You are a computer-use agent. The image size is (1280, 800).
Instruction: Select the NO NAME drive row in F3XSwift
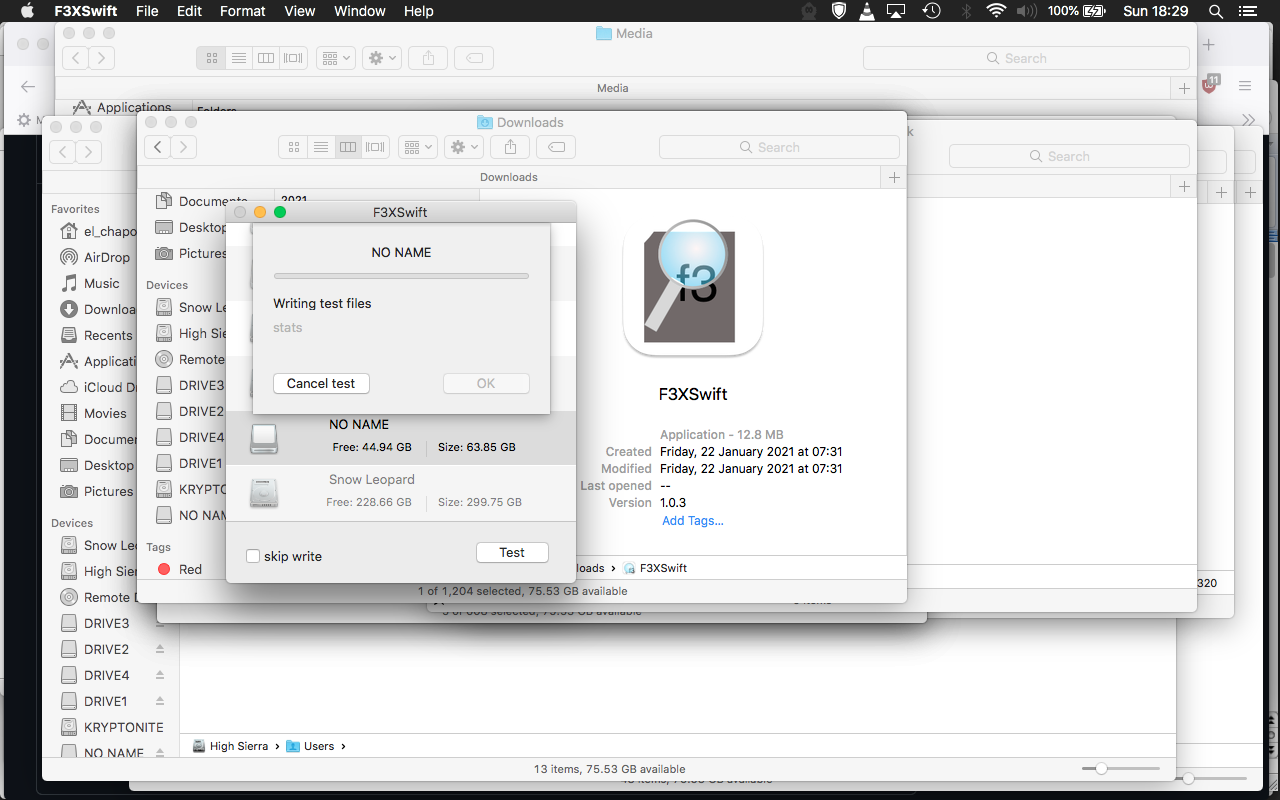(x=401, y=437)
